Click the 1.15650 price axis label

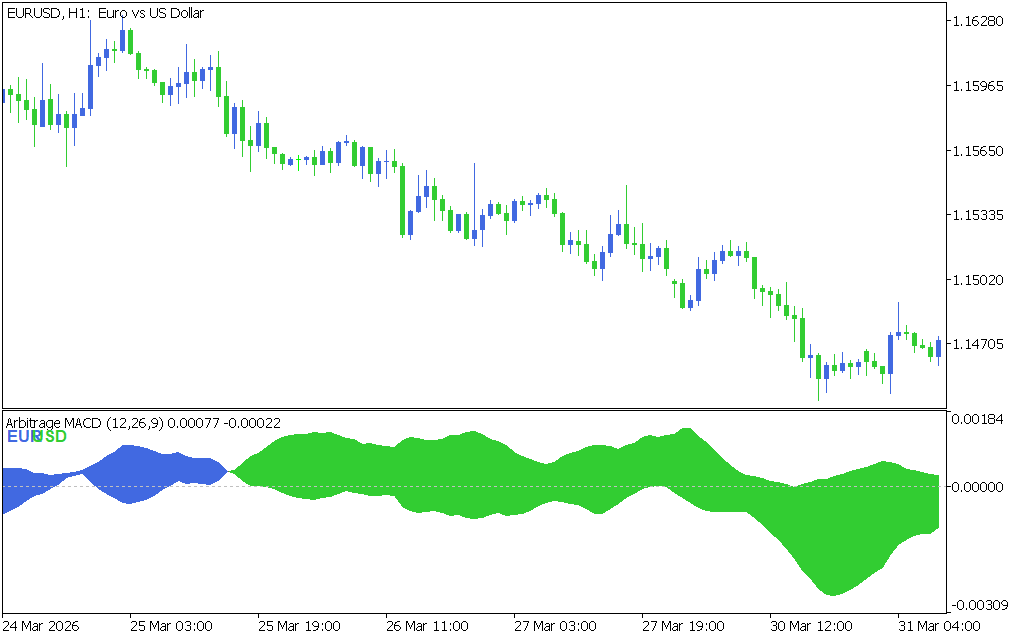pyautogui.click(x=980, y=151)
